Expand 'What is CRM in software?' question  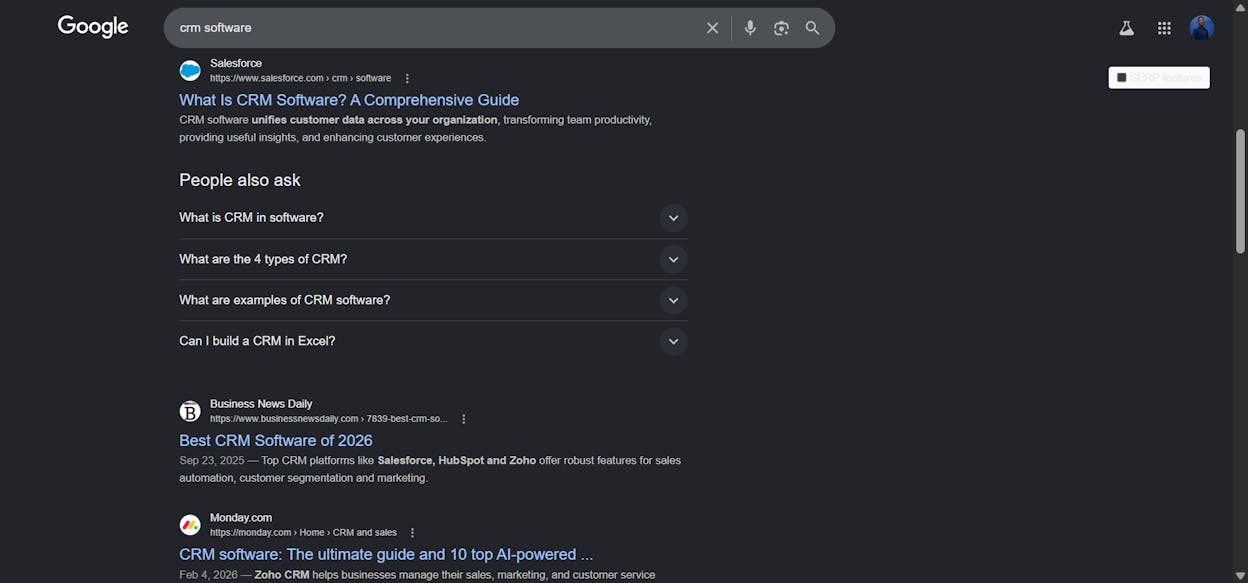[433, 218]
